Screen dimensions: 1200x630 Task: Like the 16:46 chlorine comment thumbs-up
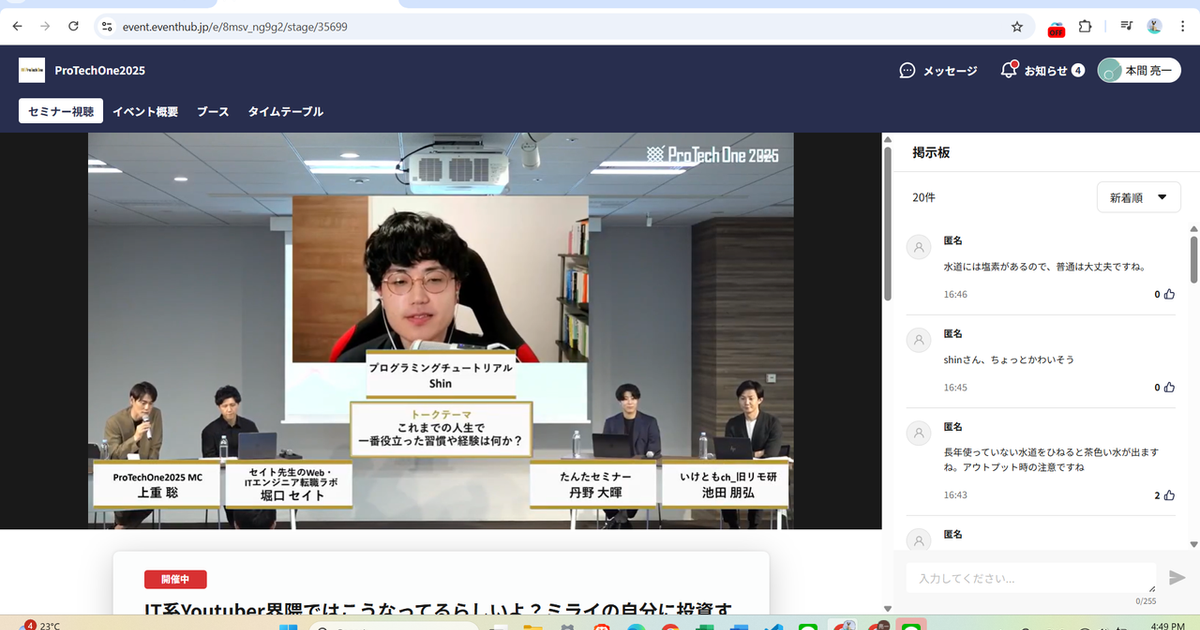click(x=1169, y=295)
